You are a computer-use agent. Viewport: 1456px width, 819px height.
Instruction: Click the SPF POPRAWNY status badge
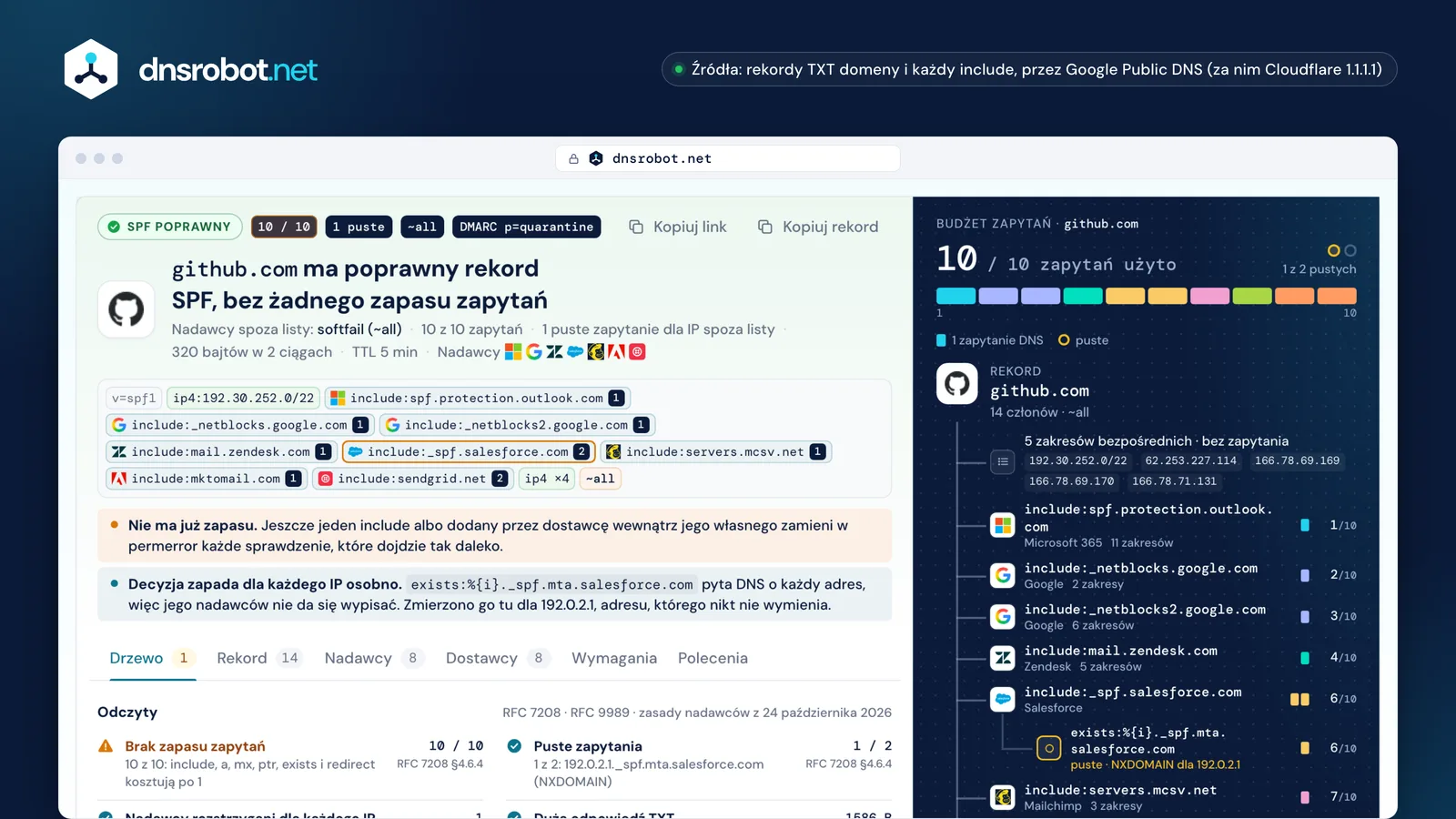(170, 227)
